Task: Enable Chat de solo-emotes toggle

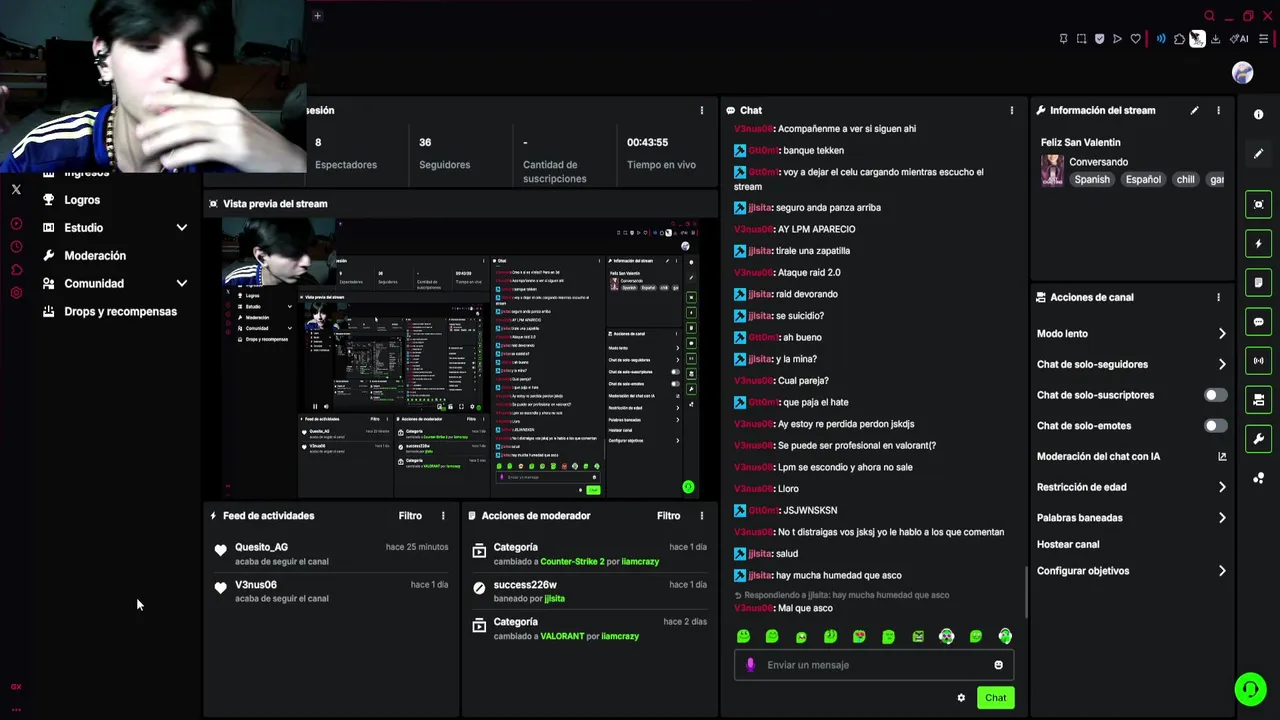Action: (x=1215, y=426)
